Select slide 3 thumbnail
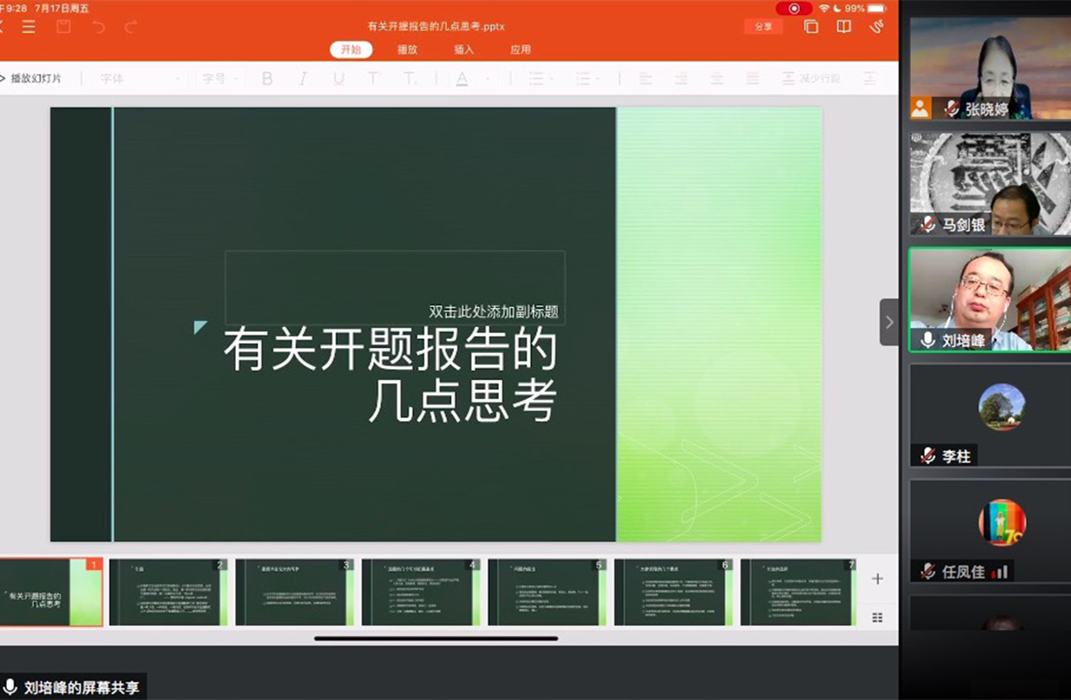 click(296, 592)
